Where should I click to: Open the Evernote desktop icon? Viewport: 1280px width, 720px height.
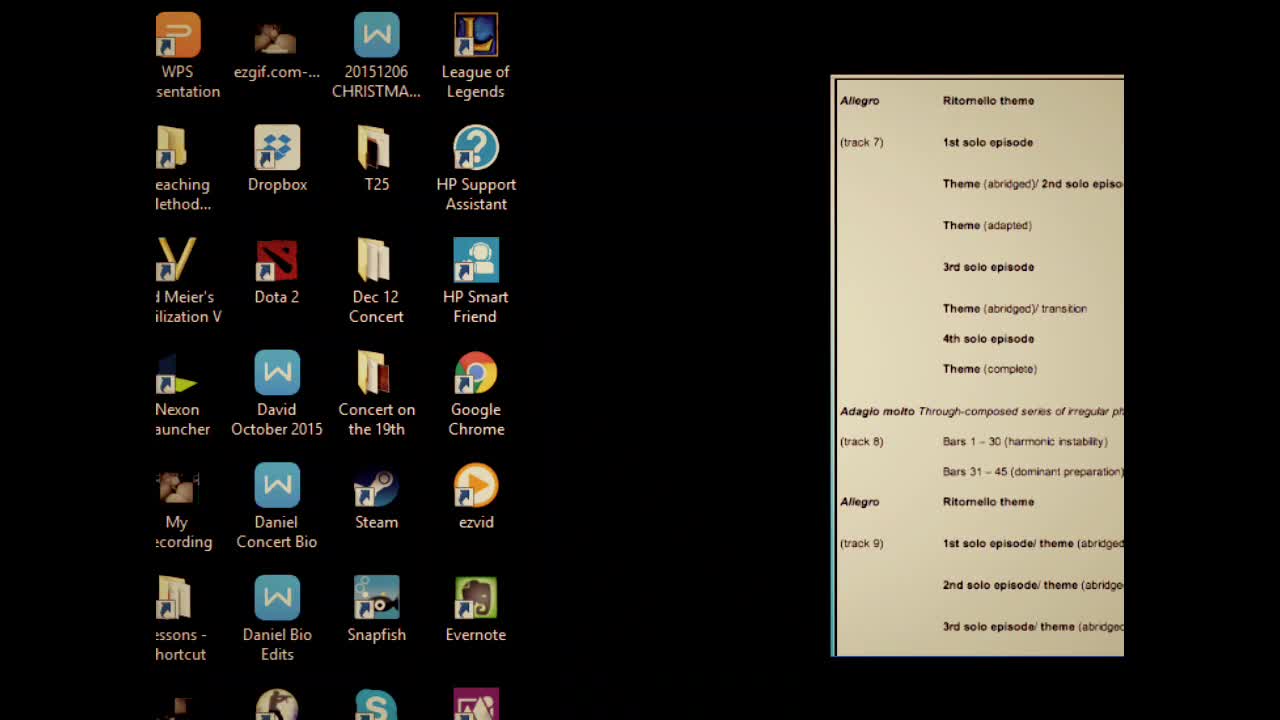tap(476, 599)
